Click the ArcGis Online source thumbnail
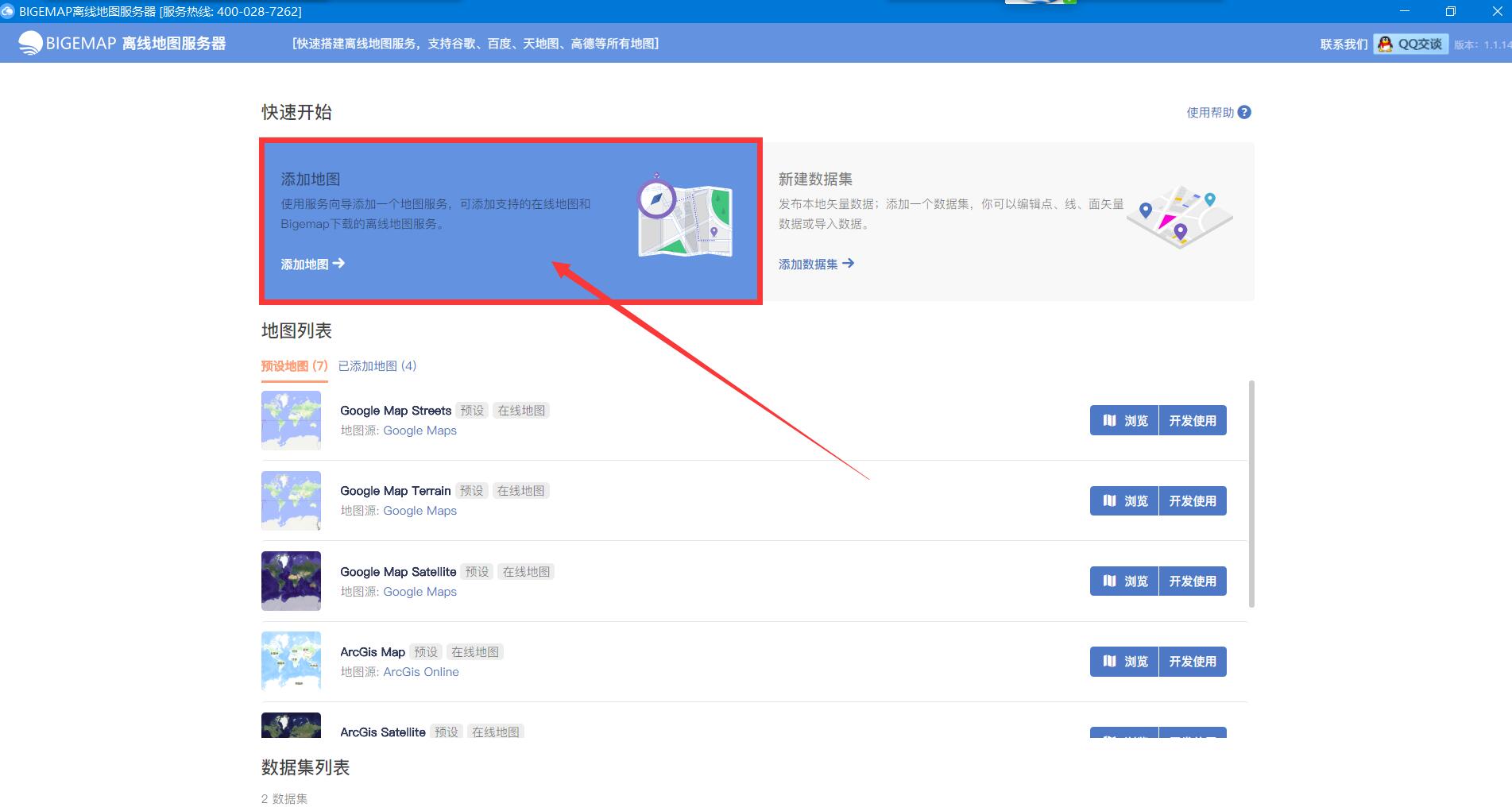Screen dimensions: 1512x811 tap(291, 661)
